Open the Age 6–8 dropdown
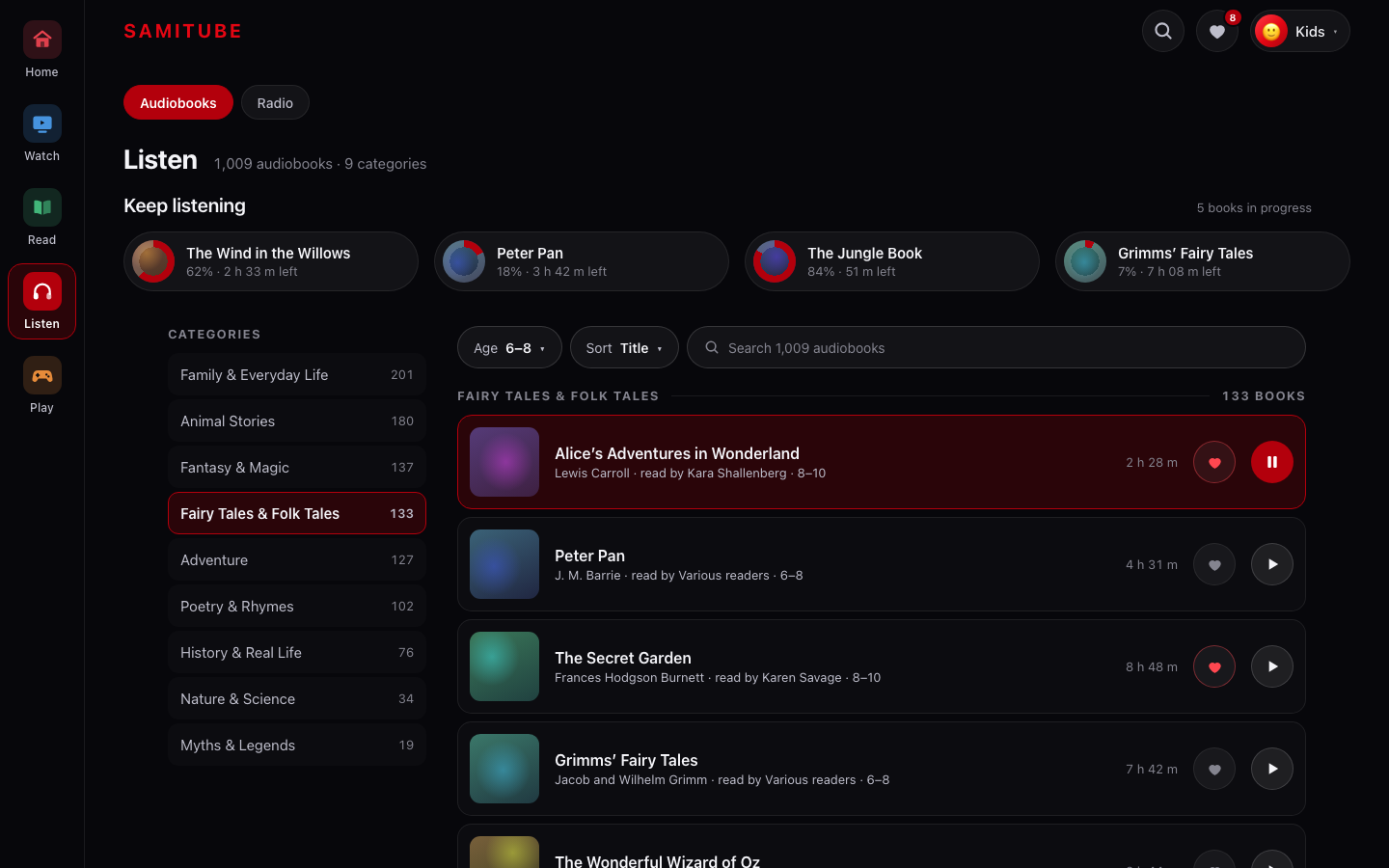1389x868 pixels. pyautogui.click(x=509, y=347)
